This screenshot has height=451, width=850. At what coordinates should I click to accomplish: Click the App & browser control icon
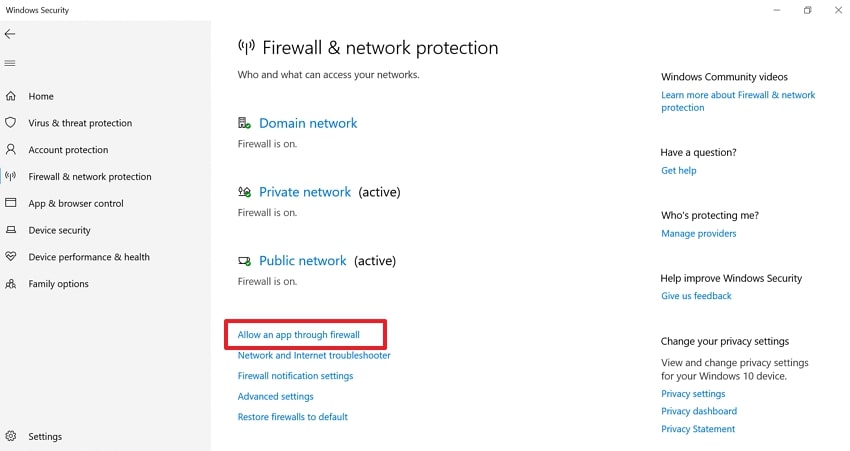(x=11, y=203)
